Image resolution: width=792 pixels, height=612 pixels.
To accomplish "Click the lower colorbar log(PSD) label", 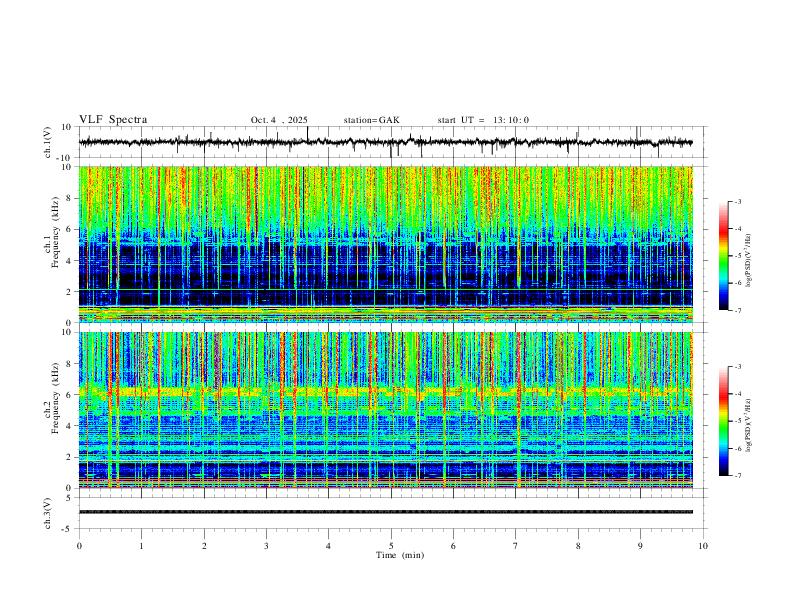I will [x=748, y=426].
